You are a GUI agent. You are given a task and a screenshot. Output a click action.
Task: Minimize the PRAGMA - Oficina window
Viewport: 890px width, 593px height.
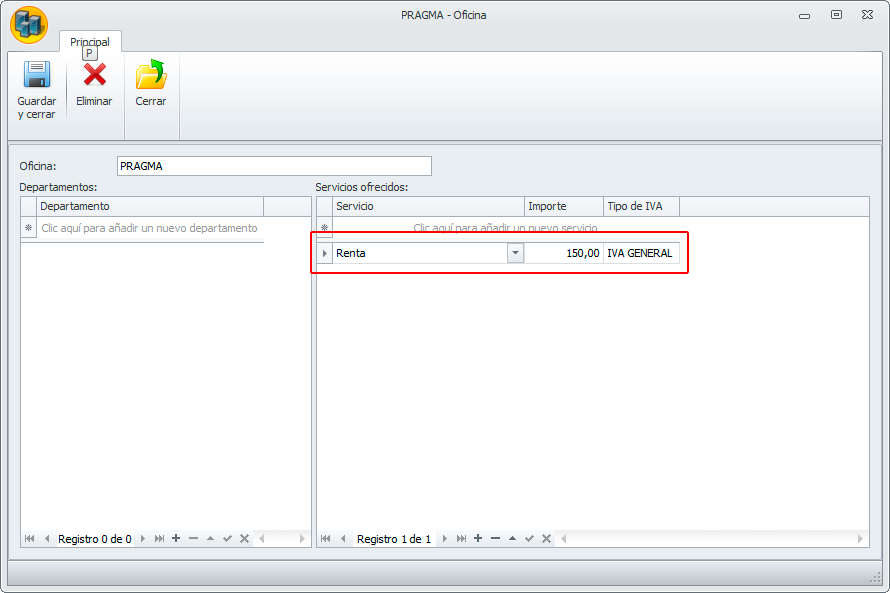pos(804,16)
